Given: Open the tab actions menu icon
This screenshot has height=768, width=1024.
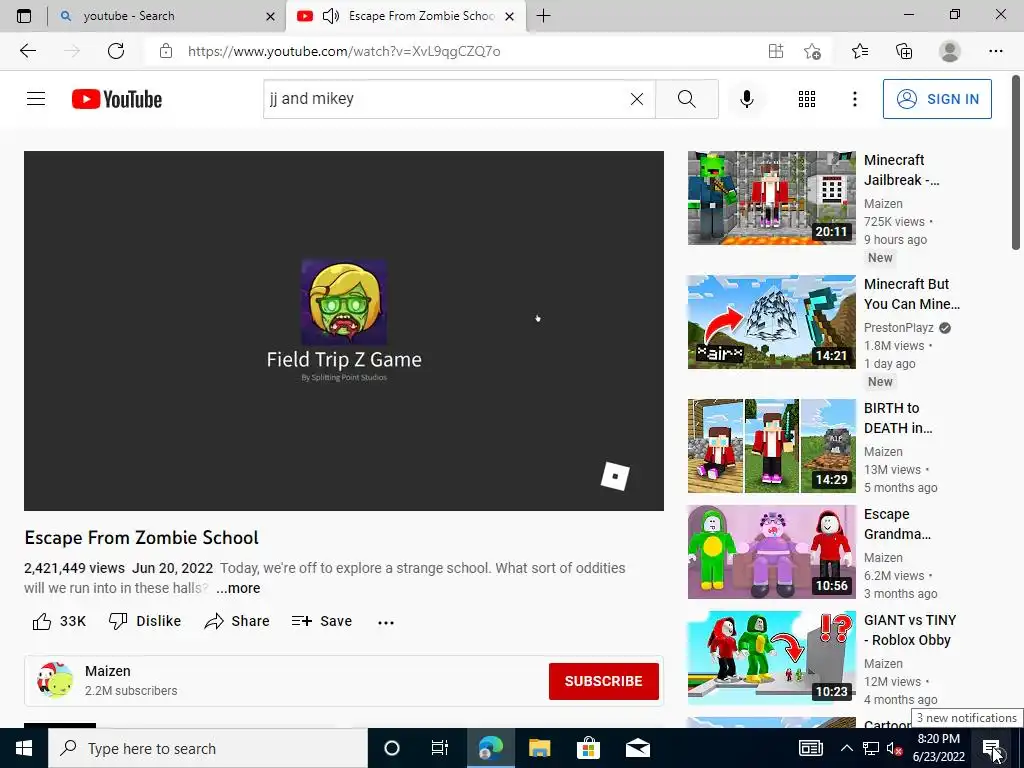Looking at the screenshot, I should tap(24, 16).
